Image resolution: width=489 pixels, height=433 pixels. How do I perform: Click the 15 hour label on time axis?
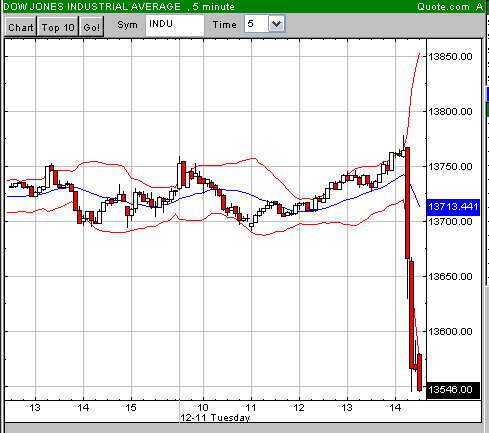tap(131, 407)
